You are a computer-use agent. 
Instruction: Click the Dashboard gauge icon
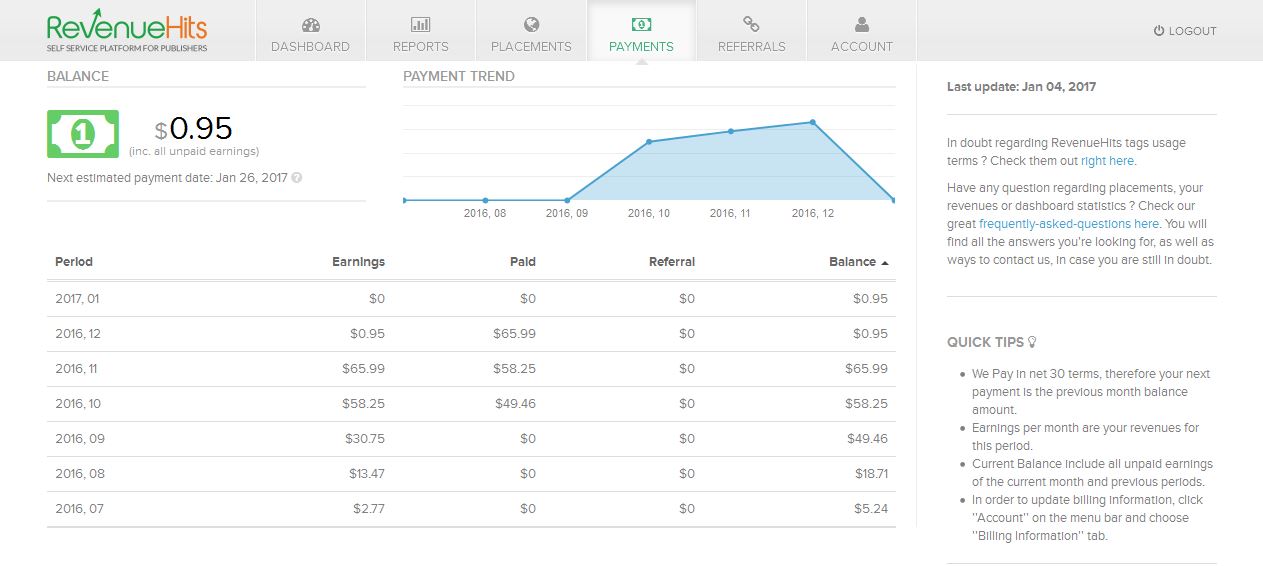point(310,25)
